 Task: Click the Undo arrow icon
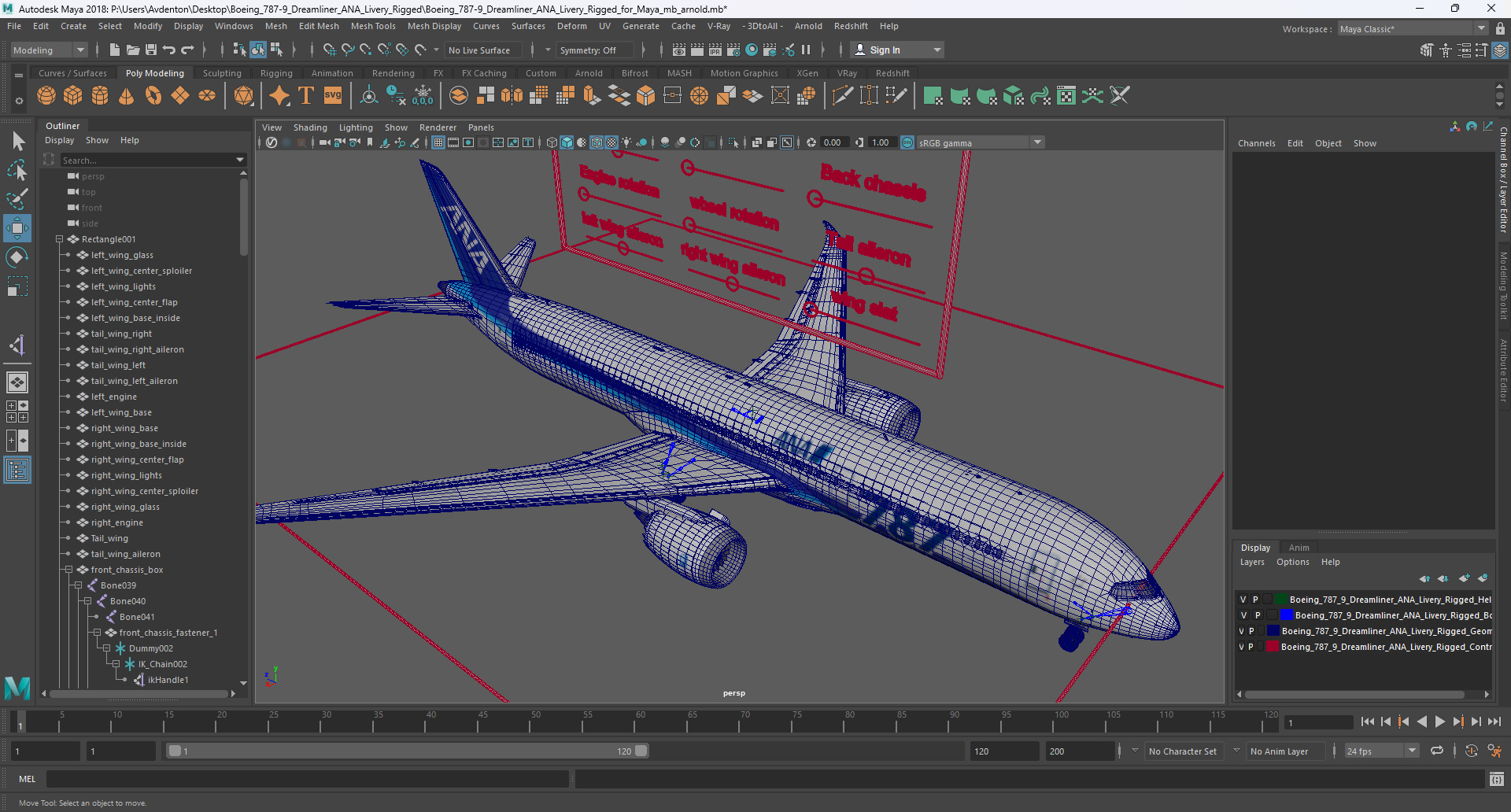[x=169, y=50]
